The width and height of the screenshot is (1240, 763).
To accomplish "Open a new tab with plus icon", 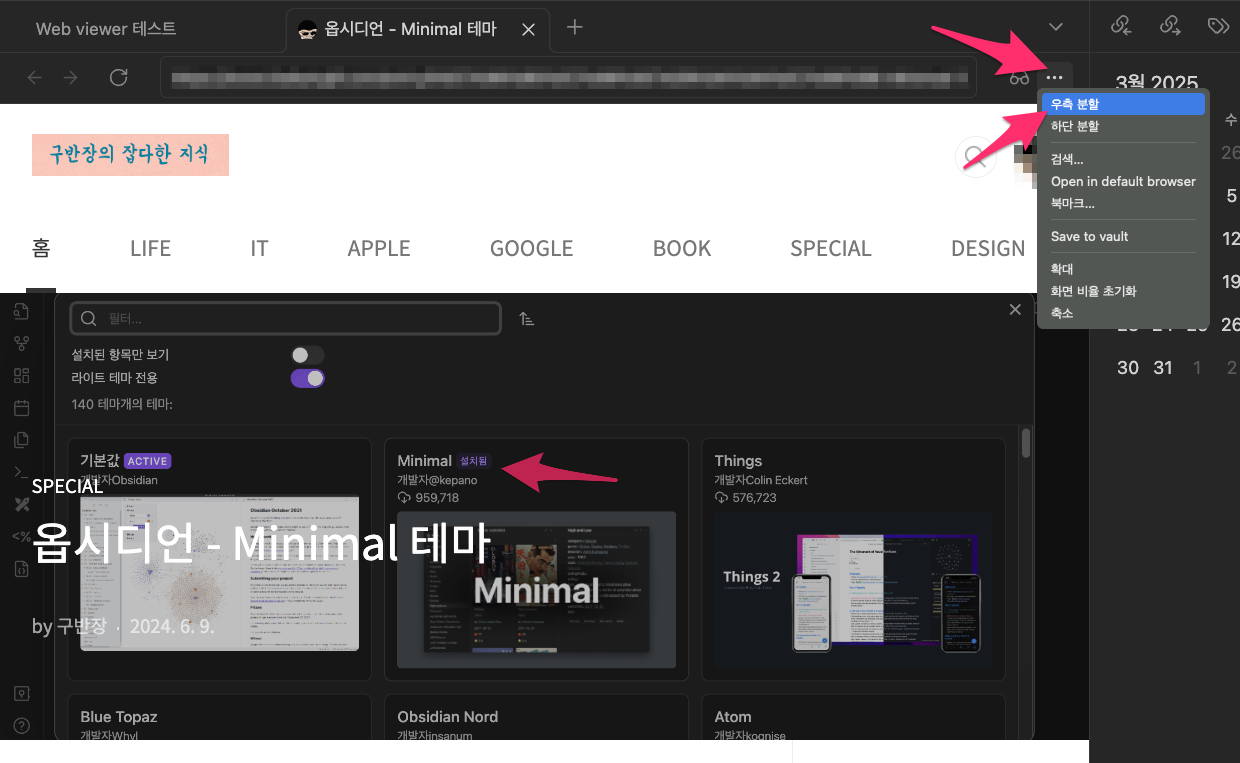I will [574, 27].
